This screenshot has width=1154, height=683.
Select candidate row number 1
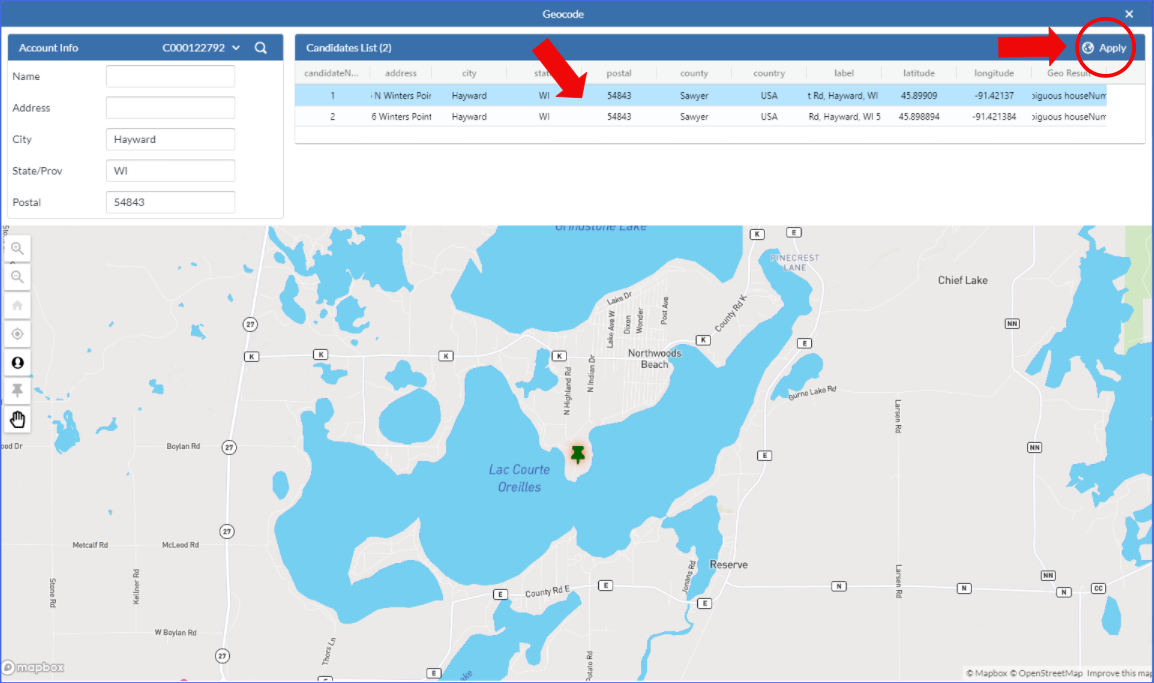[x=701, y=96]
